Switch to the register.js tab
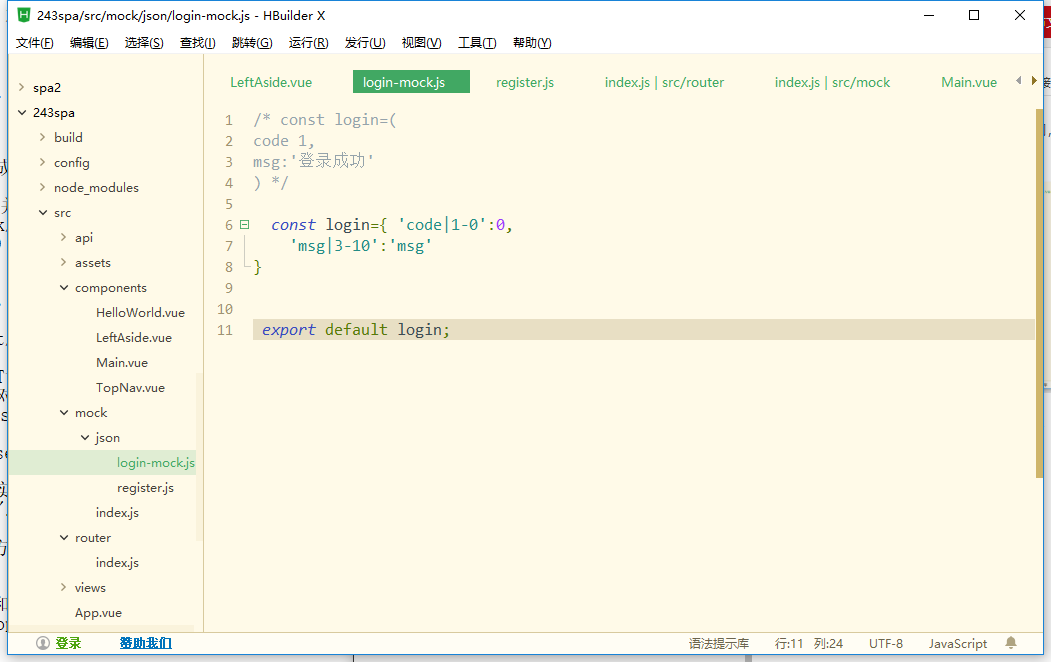Screen dimensions: 1051x662 click(x=525, y=82)
